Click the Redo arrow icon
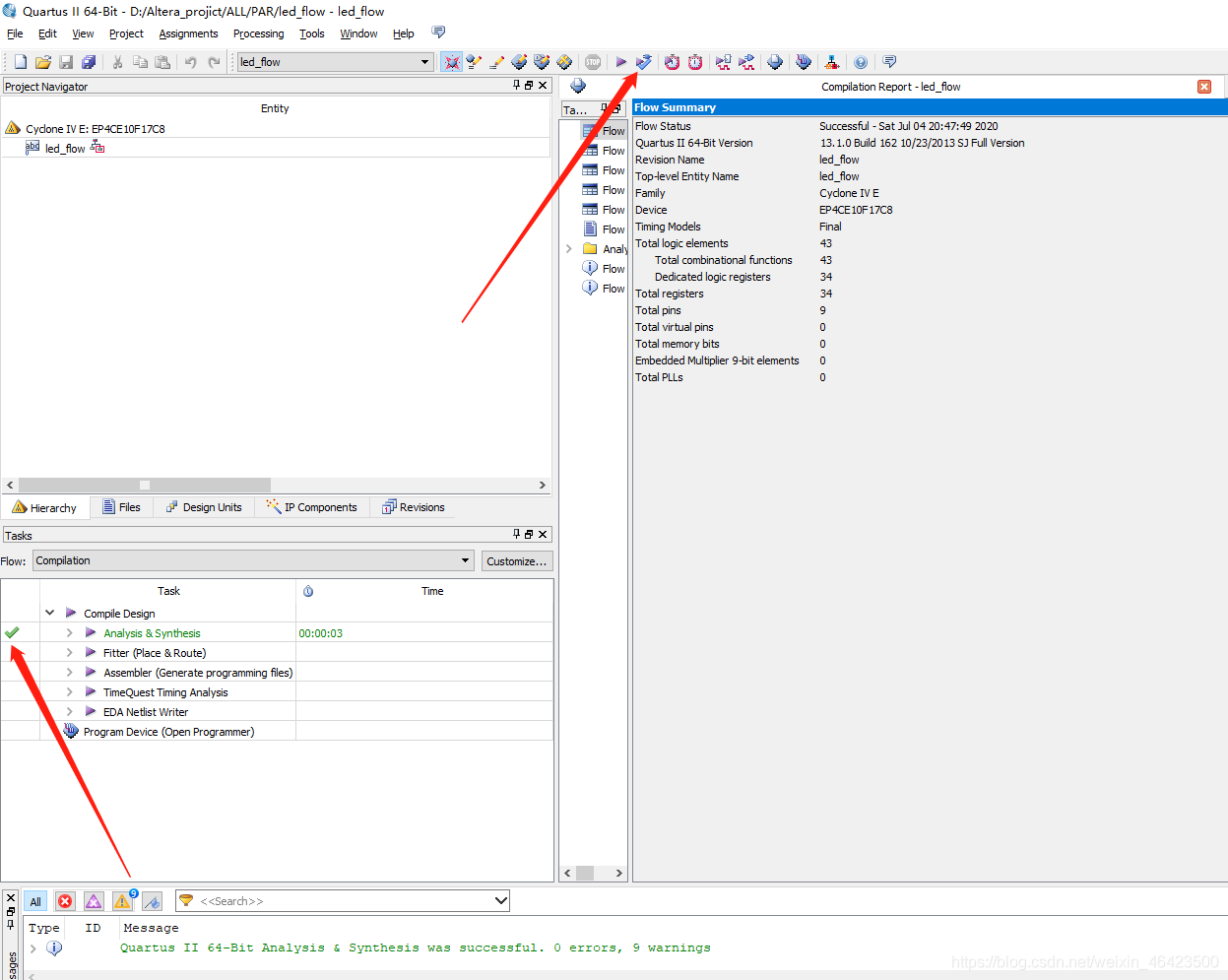 pyautogui.click(x=214, y=62)
